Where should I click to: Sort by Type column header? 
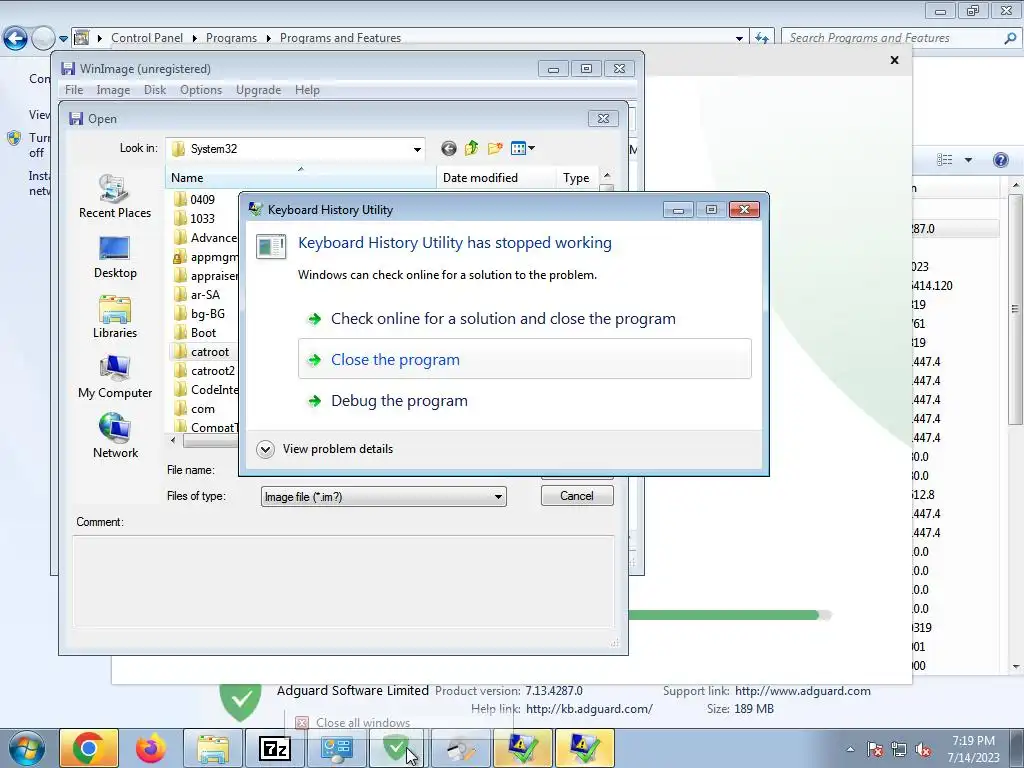point(577,178)
